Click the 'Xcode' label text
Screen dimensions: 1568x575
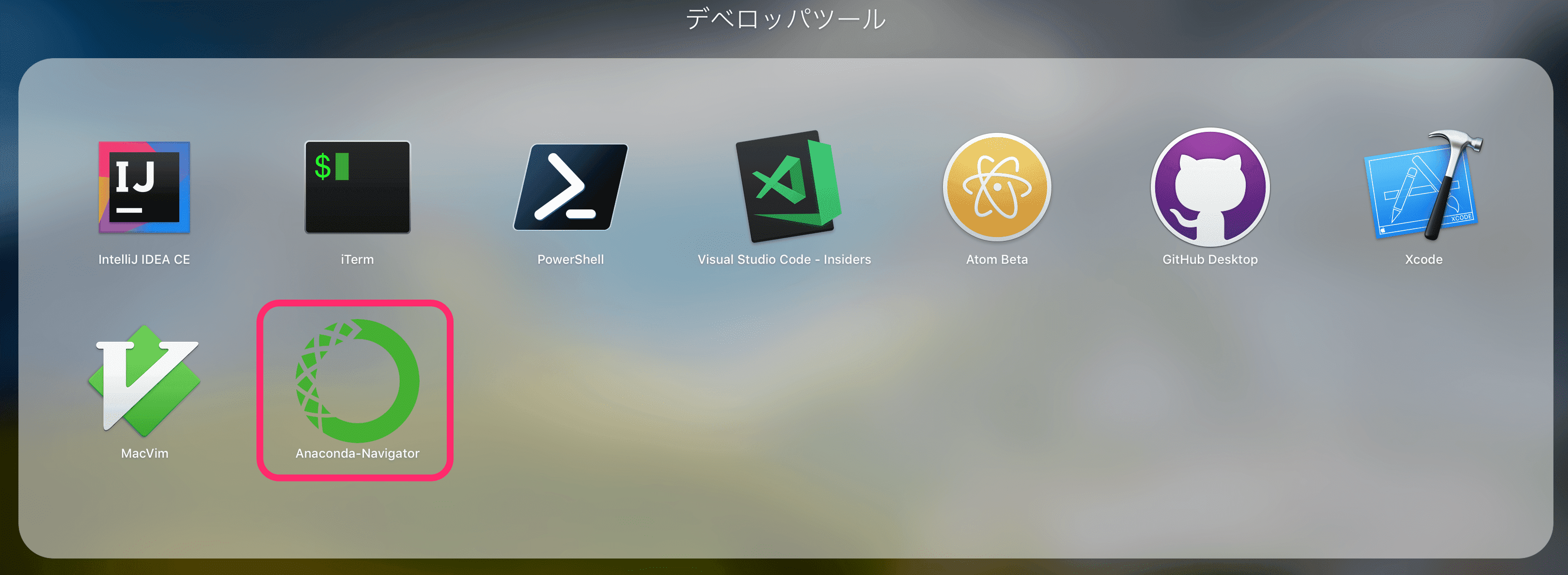pos(1423,259)
